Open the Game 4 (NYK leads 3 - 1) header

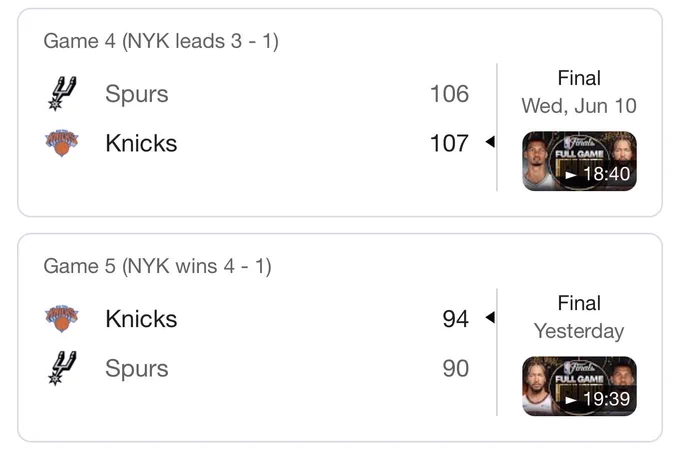[161, 42]
